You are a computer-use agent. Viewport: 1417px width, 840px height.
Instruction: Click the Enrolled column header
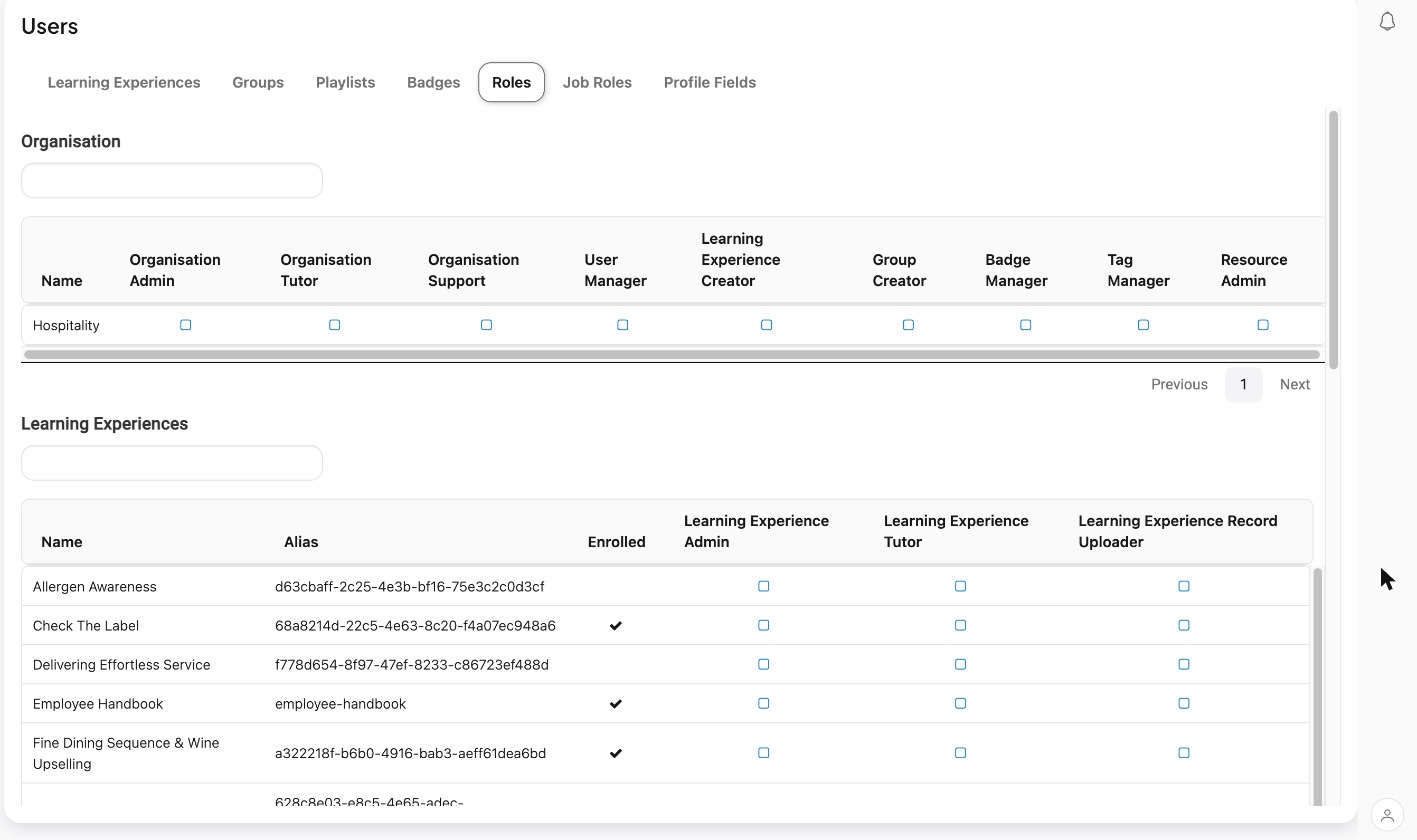(616, 542)
